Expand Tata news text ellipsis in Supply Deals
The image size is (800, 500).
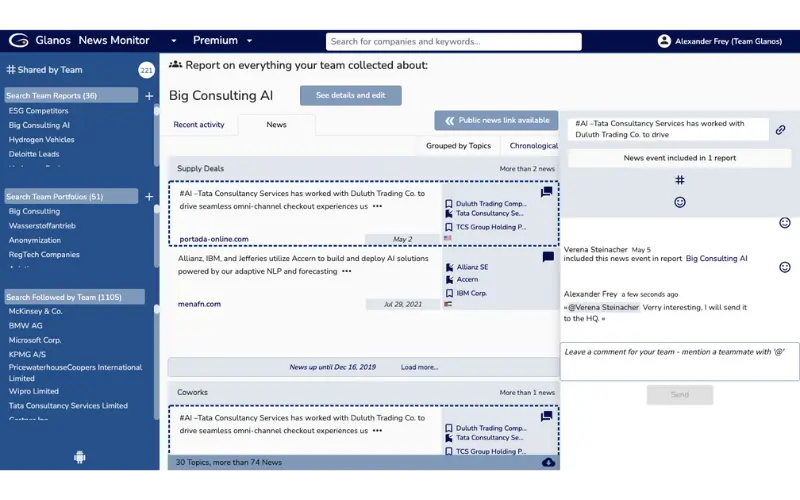(377, 207)
